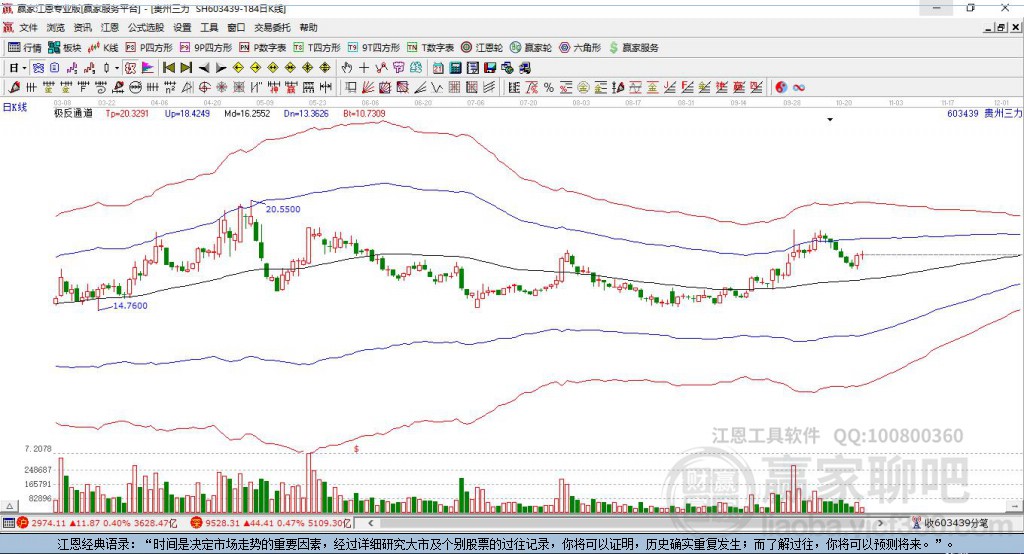Expand the candlestick style dropdown arrow
1024x554 pixels.
coord(117,68)
